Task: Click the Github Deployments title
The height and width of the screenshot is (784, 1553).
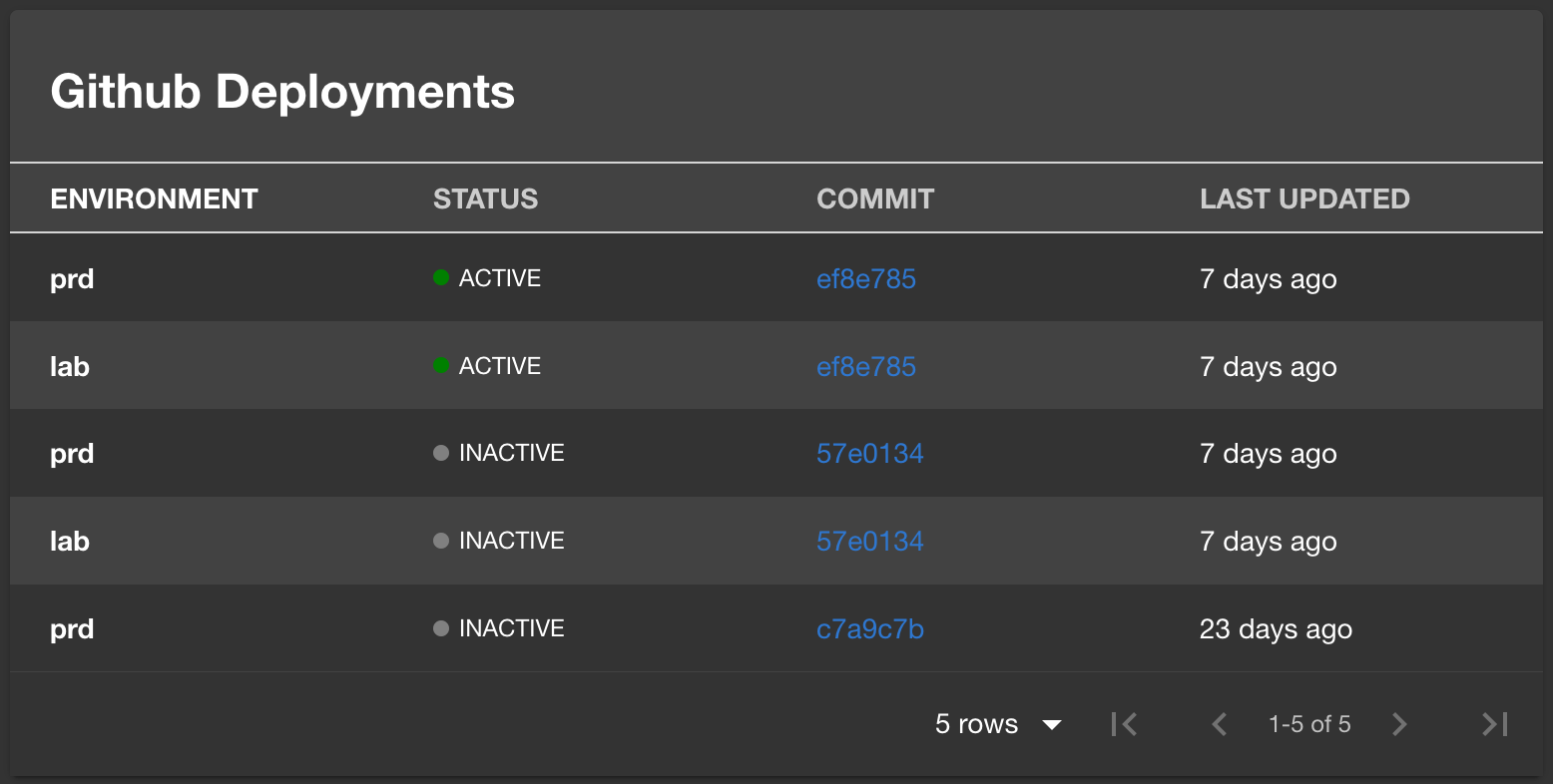Action: 283,92
